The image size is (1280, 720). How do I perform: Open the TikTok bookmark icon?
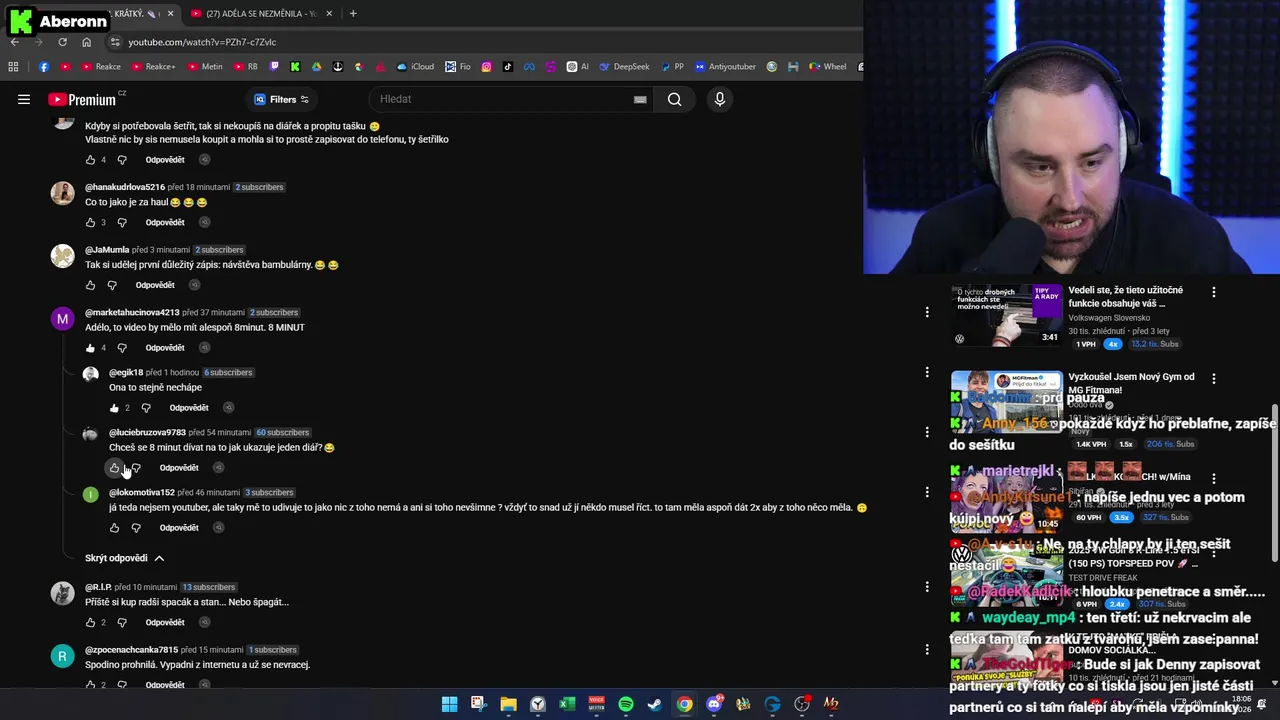(508, 67)
